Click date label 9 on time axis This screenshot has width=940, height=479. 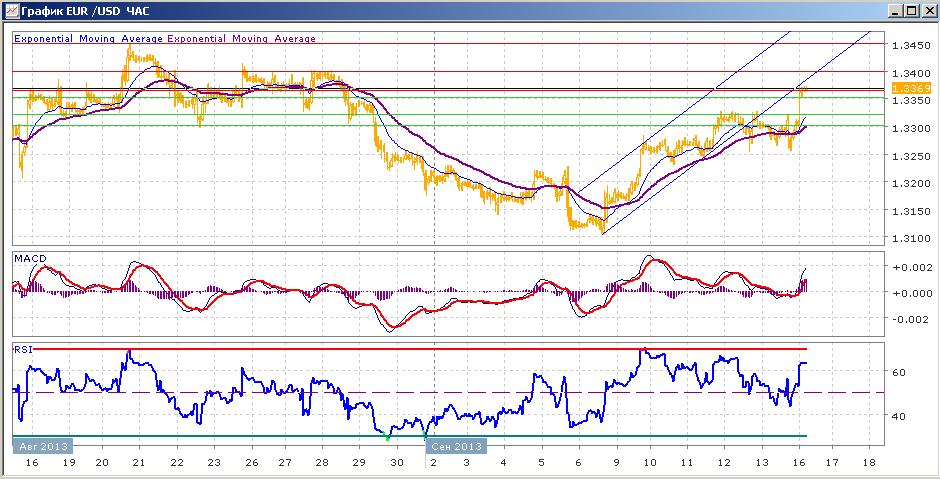616,463
